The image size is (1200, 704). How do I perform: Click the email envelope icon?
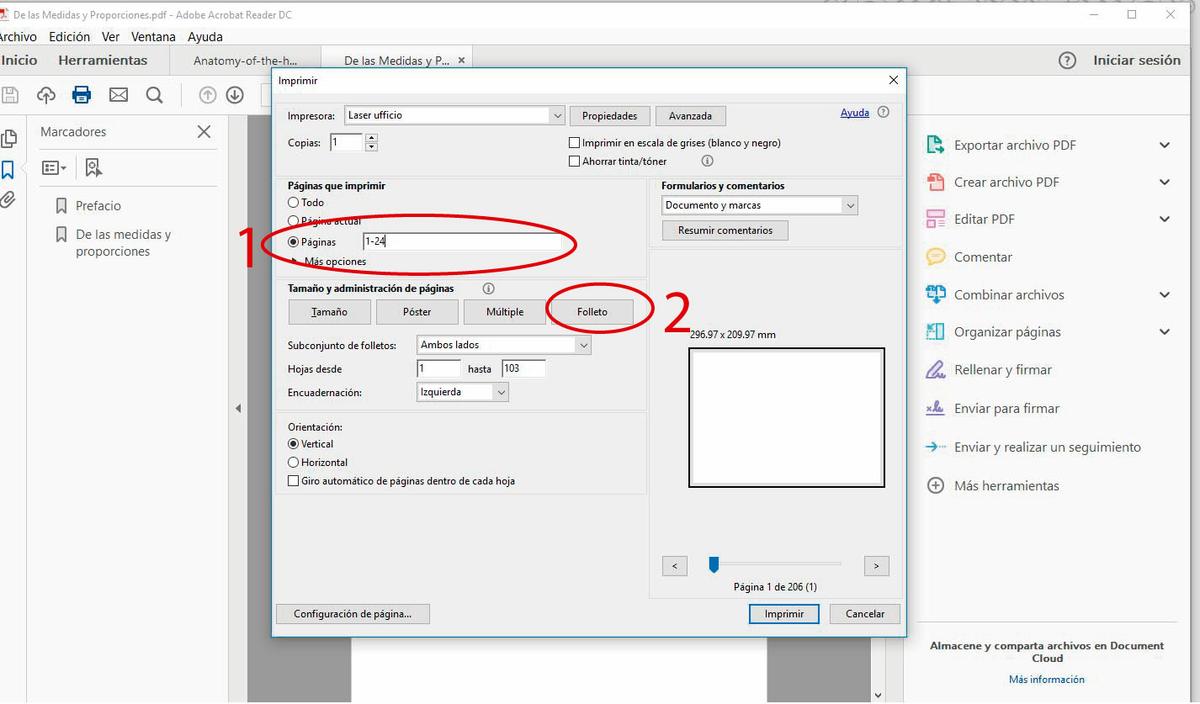(118, 95)
